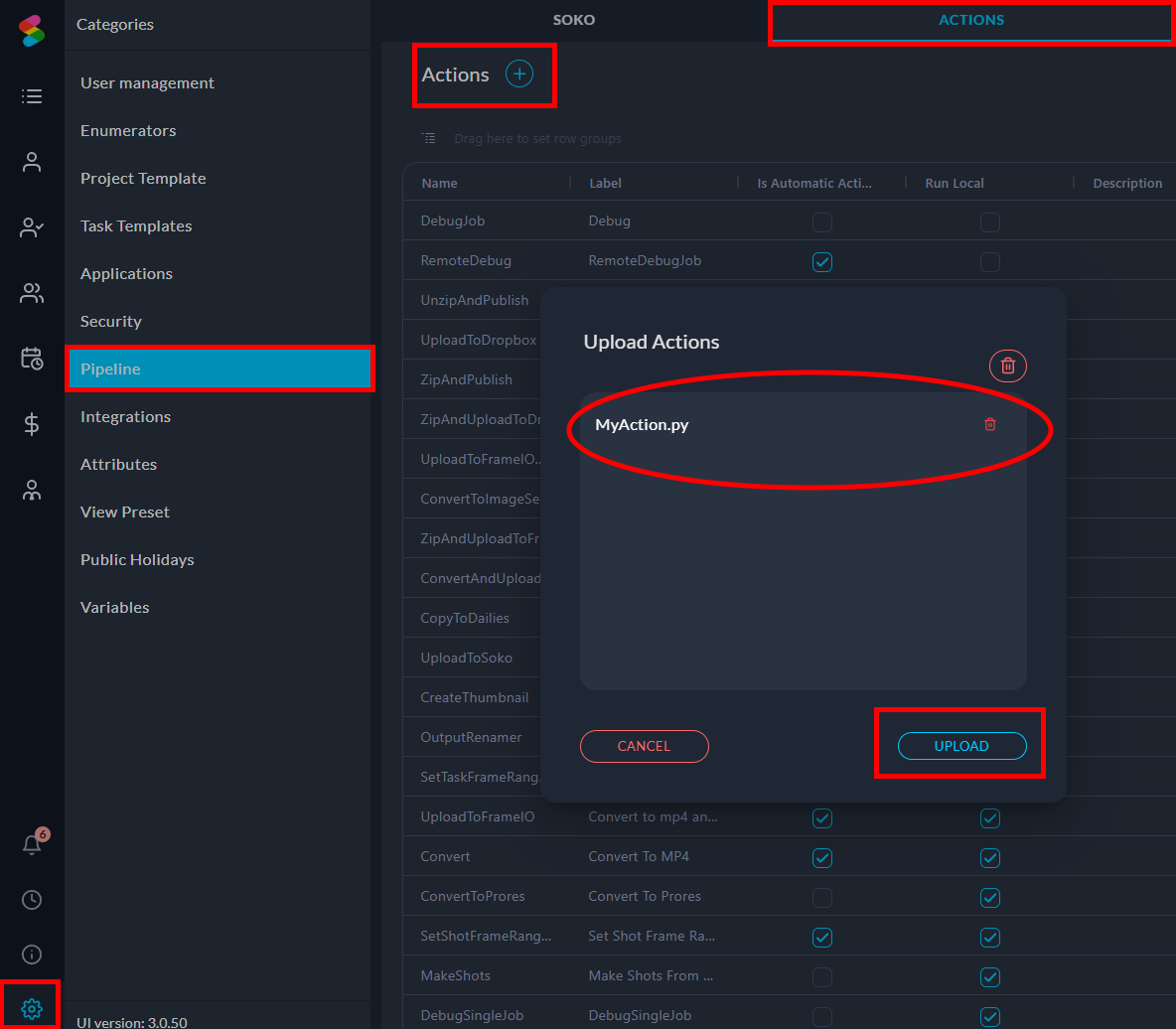This screenshot has width=1176, height=1029.
Task: Open Task Templates category
Action: (x=136, y=225)
